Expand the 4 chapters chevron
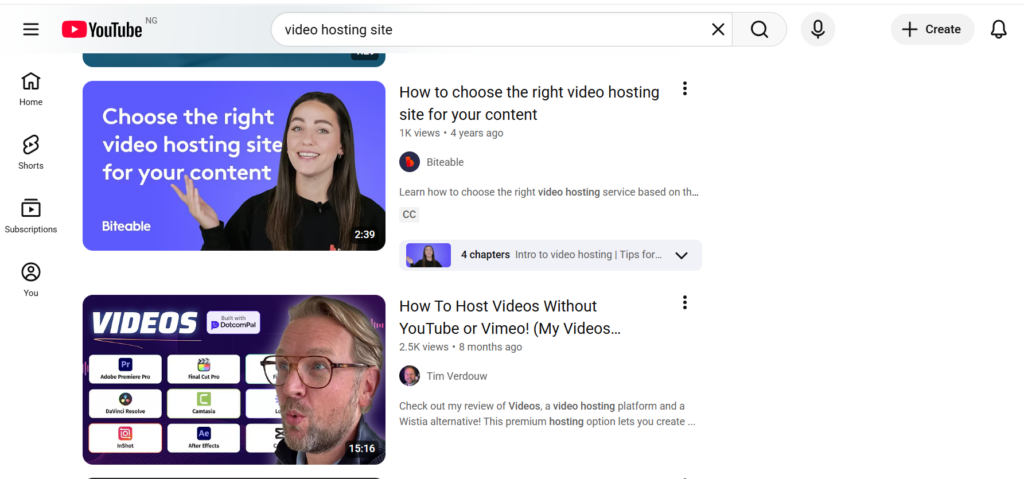 pos(681,255)
